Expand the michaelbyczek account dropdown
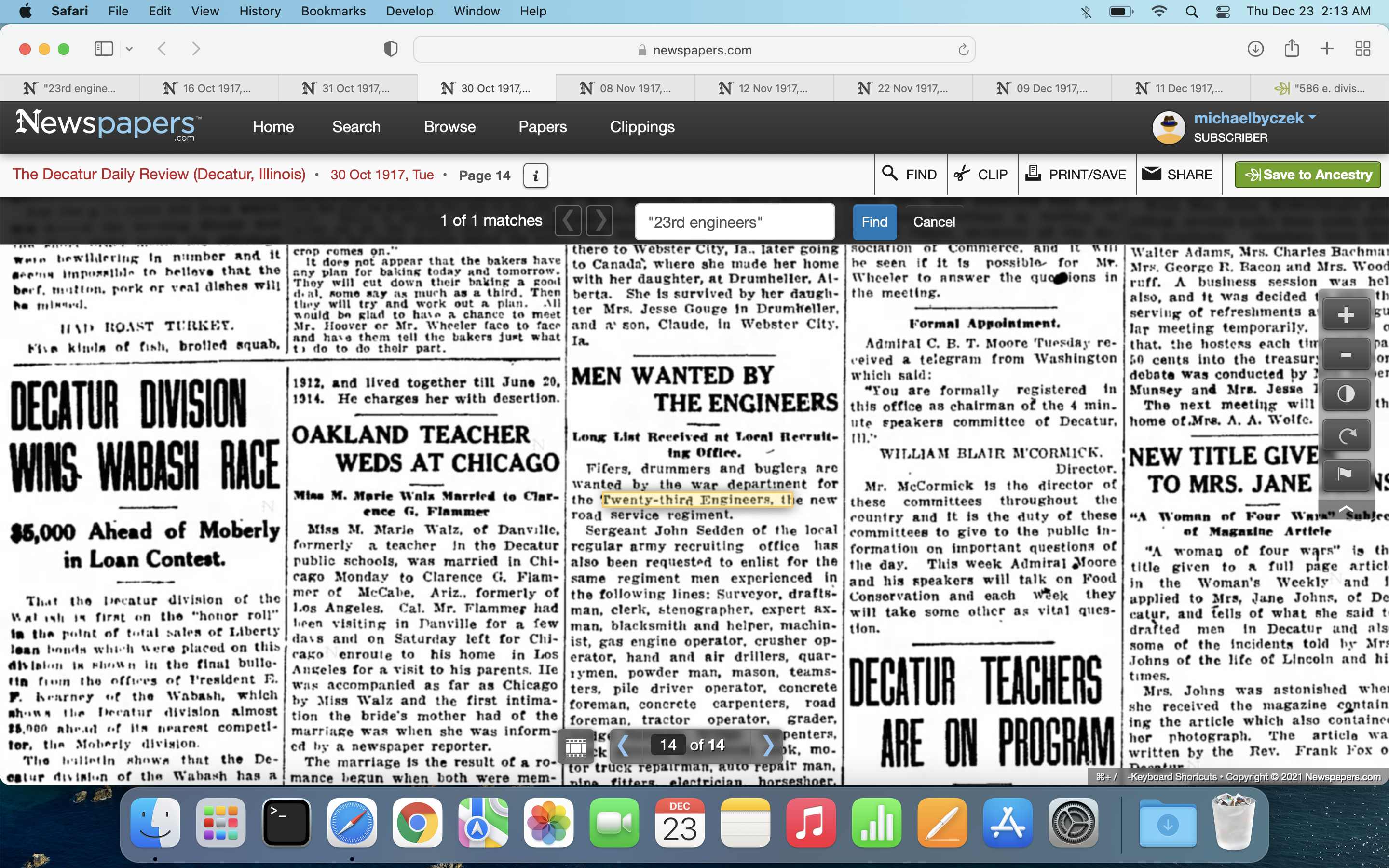The image size is (1389, 868). [x=1312, y=118]
